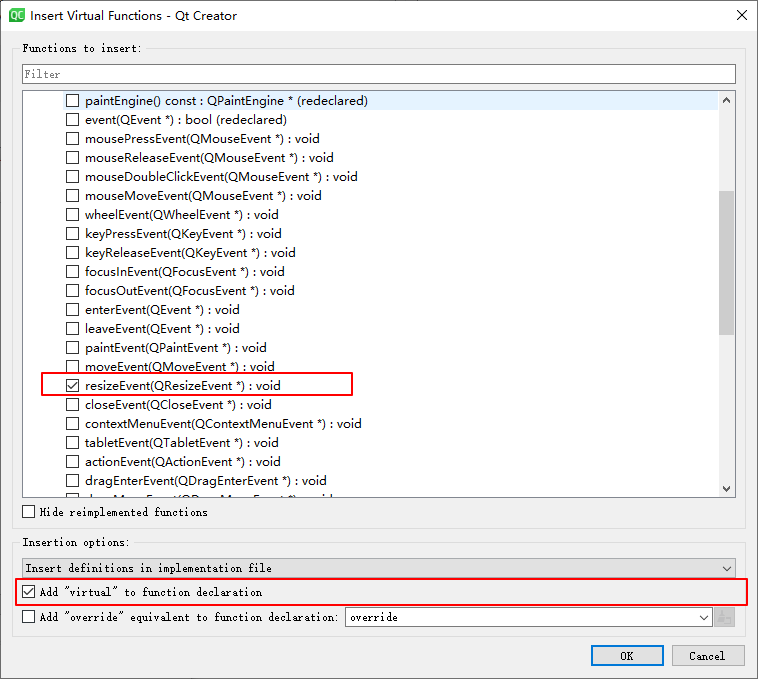This screenshot has width=758, height=679.
Task: Enable Add "override" equivalent checkbox
Action: [x=29, y=617]
